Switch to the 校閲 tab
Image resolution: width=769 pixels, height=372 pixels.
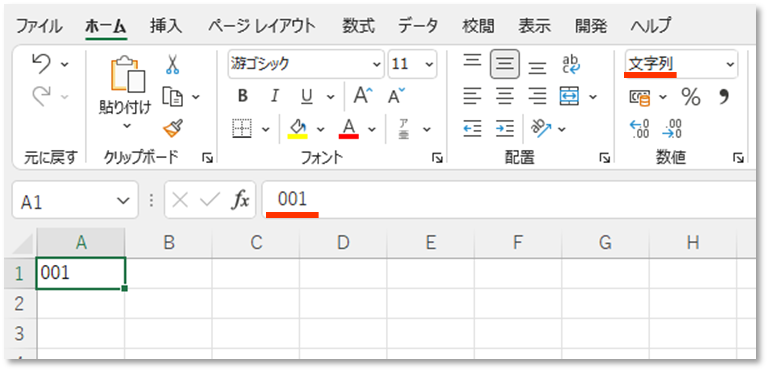(478, 25)
